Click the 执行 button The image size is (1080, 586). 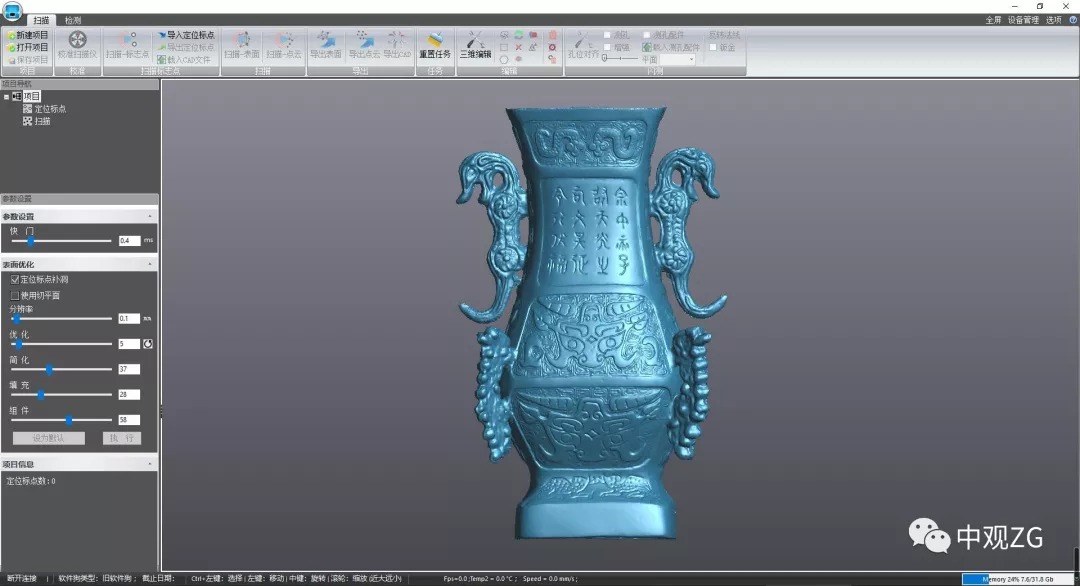120,439
